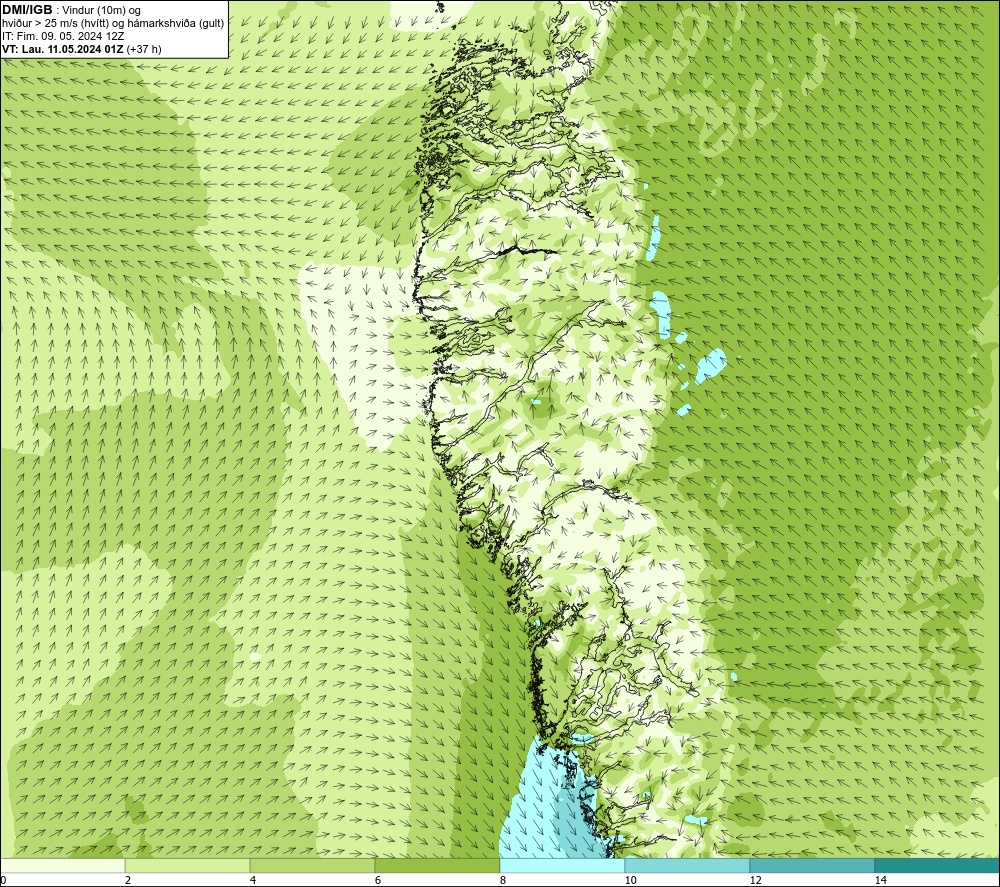Click the 'VT: Lau. 11.05.2024 01Z' text
The height and width of the screenshot is (887, 1000).
[x=63, y=49]
